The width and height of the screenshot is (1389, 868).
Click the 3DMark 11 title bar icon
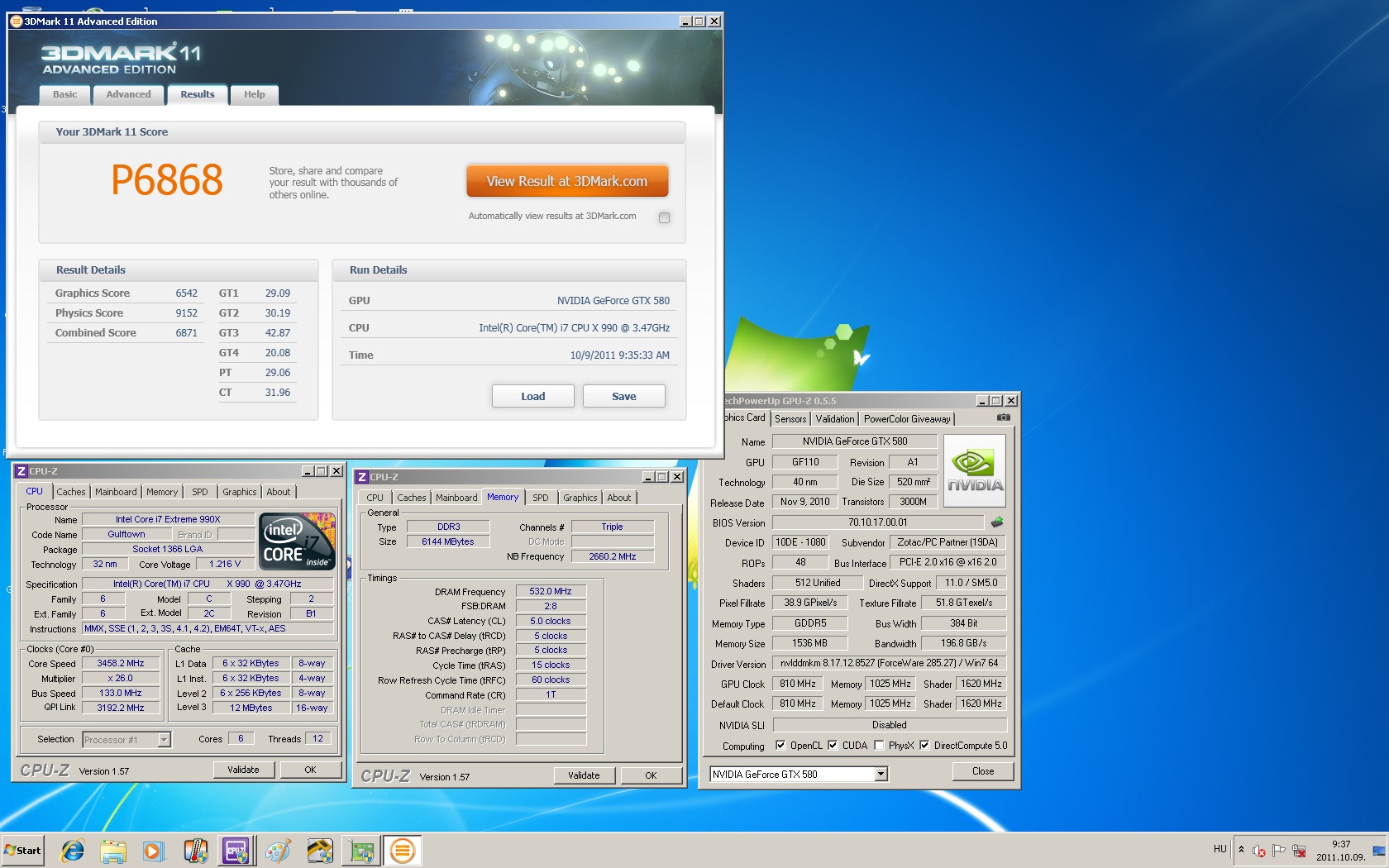17,21
